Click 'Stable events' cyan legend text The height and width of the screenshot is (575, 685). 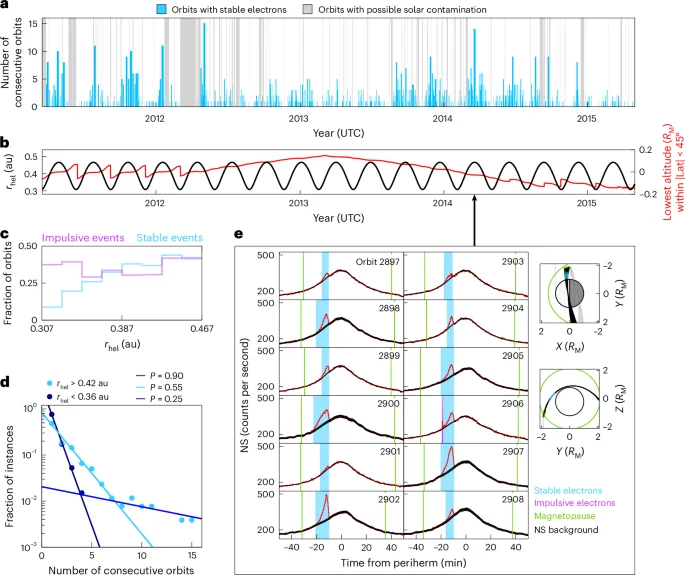pos(170,238)
